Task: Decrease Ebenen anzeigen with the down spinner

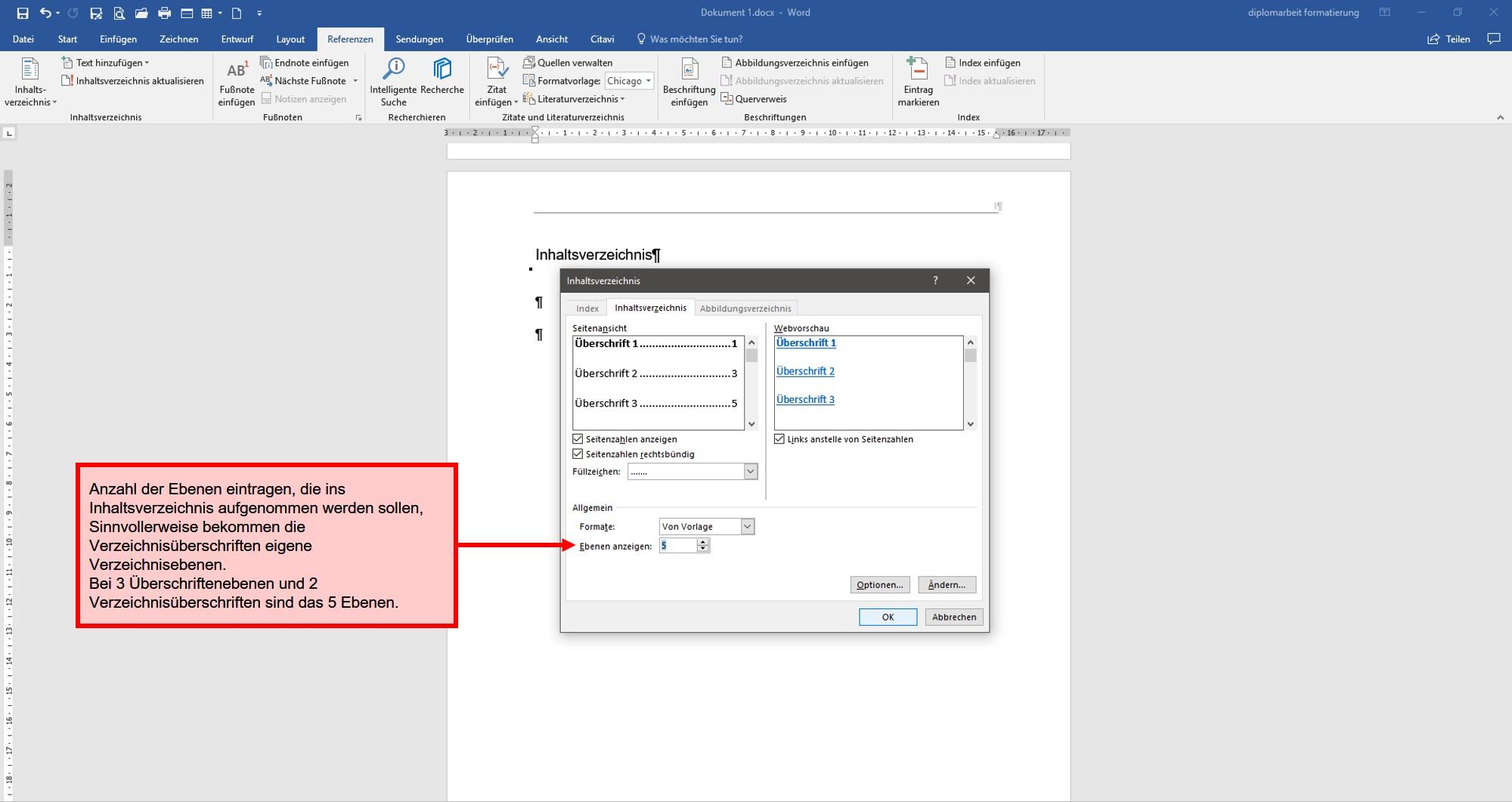Action: point(703,549)
